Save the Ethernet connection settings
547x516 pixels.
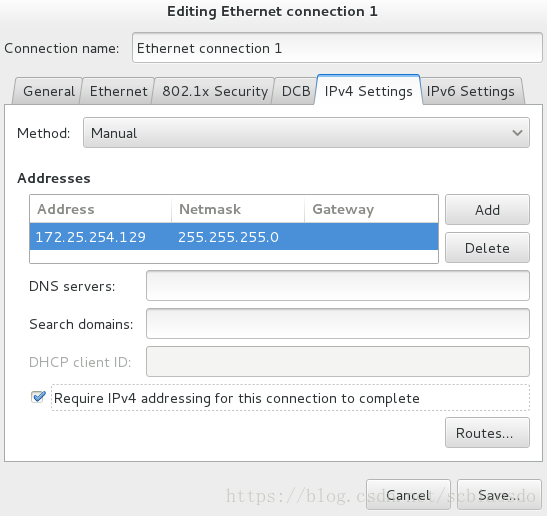[x=499, y=494]
